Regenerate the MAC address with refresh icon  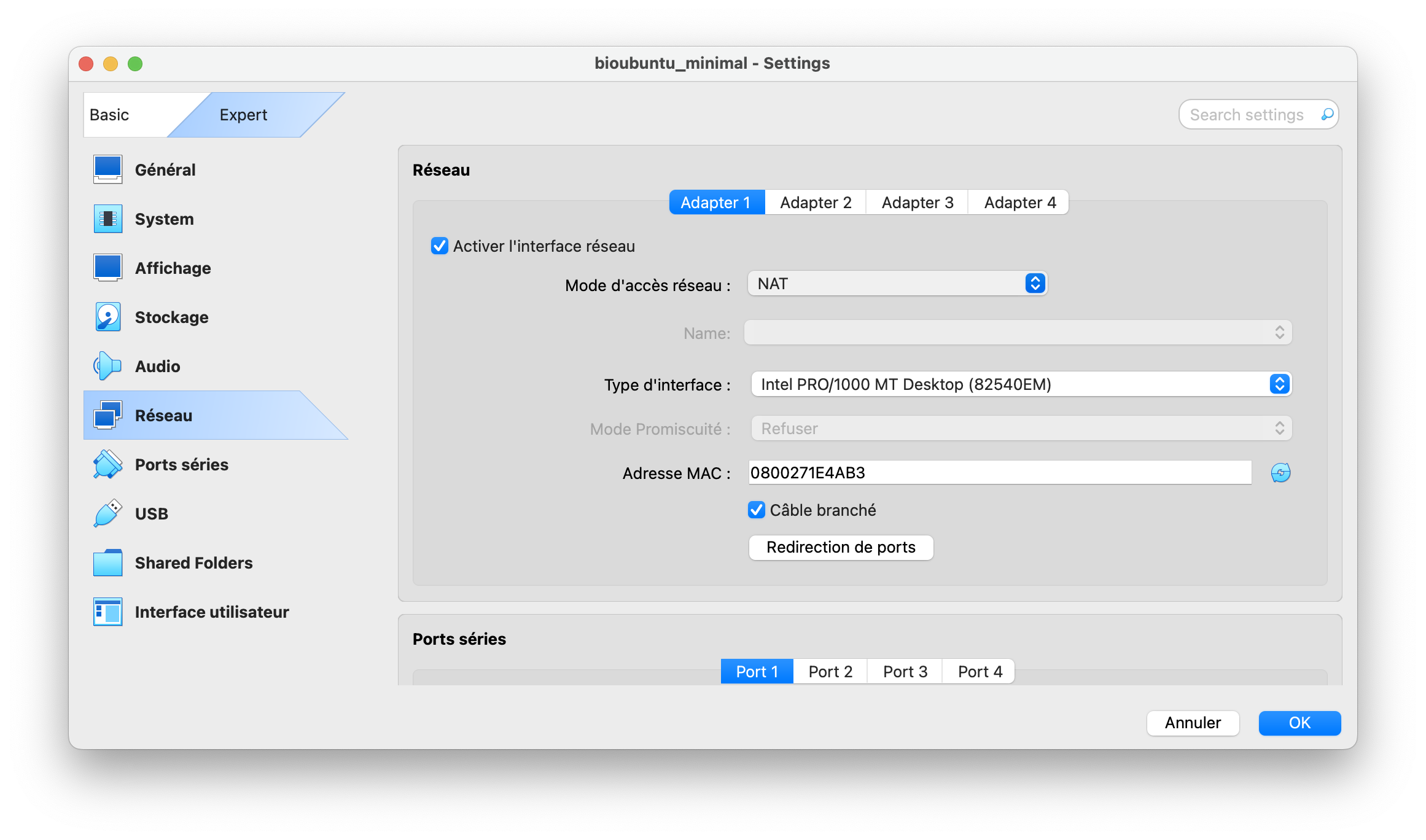tap(1280, 473)
